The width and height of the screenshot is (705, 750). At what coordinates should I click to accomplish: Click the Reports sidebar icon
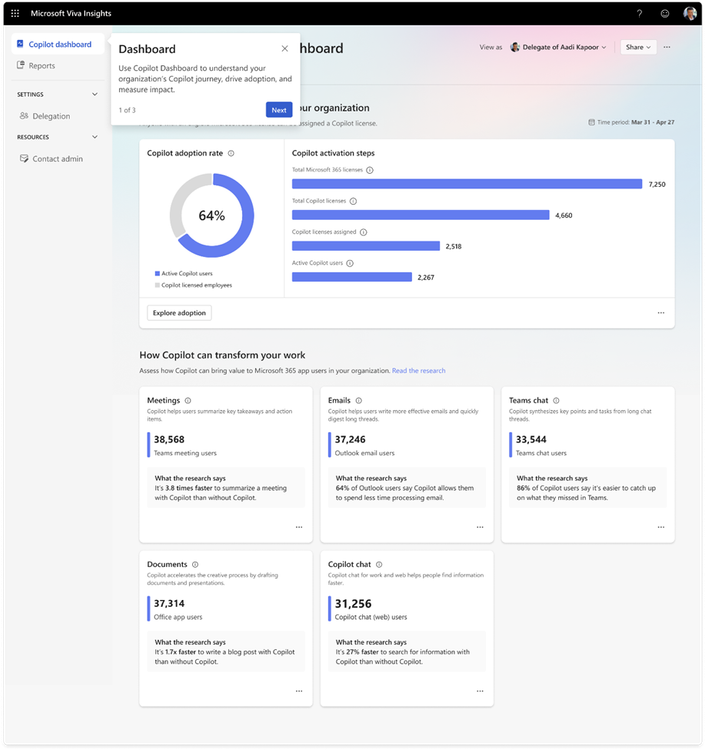click(x=21, y=65)
